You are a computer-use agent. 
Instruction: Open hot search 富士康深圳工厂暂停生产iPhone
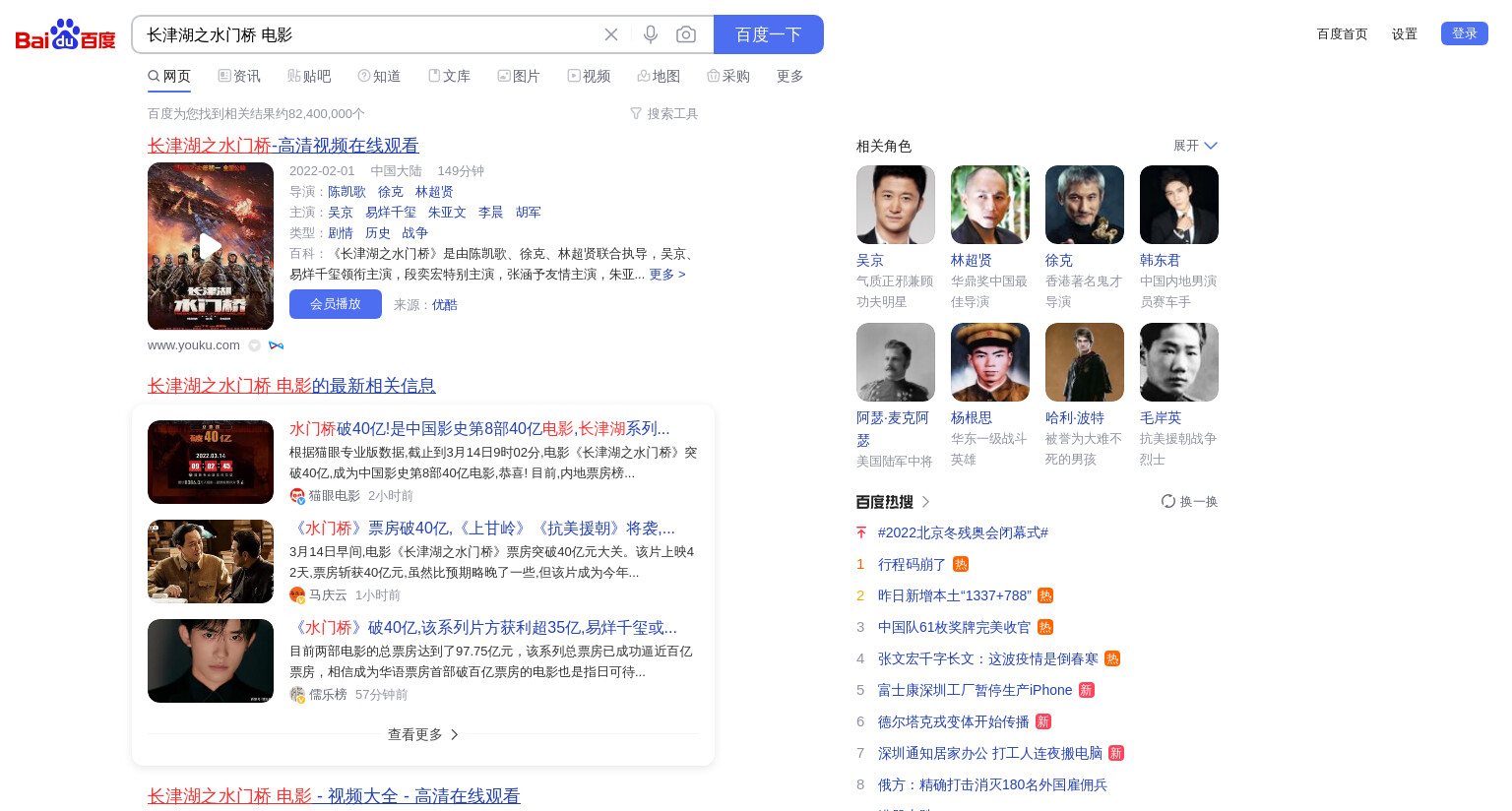[x=975, y=690]
